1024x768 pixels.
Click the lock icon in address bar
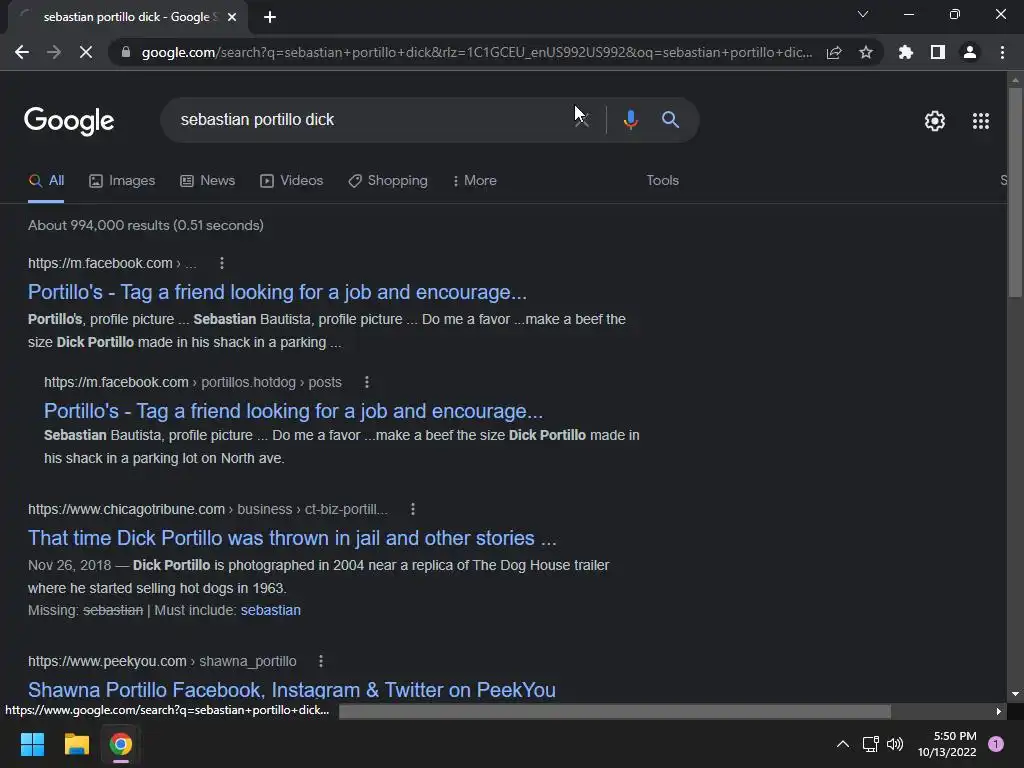[x=126, y=52]
